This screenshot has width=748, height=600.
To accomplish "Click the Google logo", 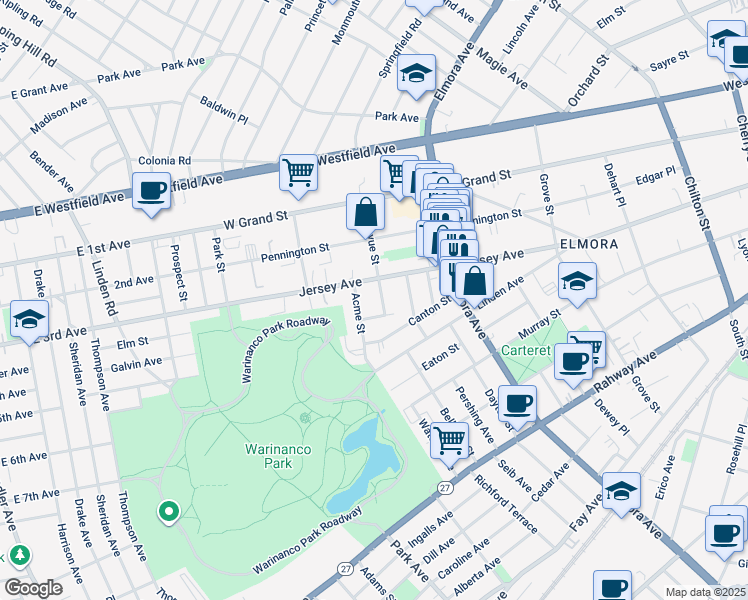I will pyautogui.click(x=33, y=588).
